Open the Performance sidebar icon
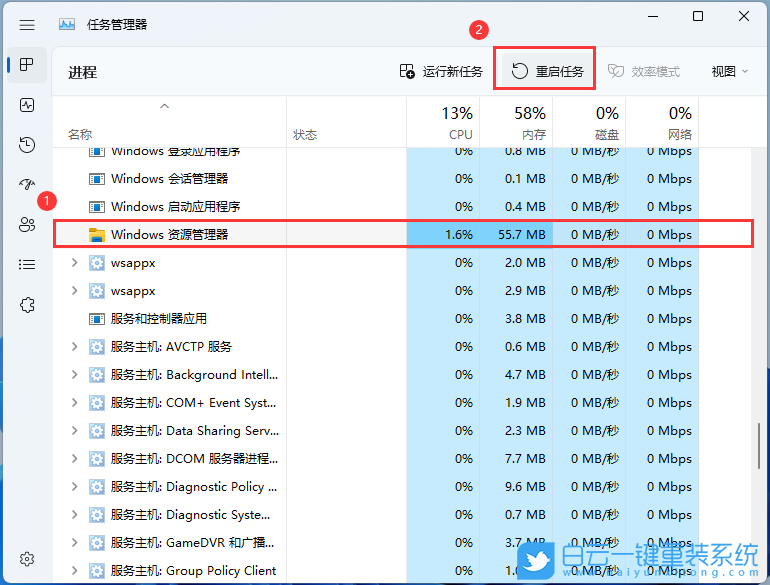770x585 pixels. pos(27,105)
